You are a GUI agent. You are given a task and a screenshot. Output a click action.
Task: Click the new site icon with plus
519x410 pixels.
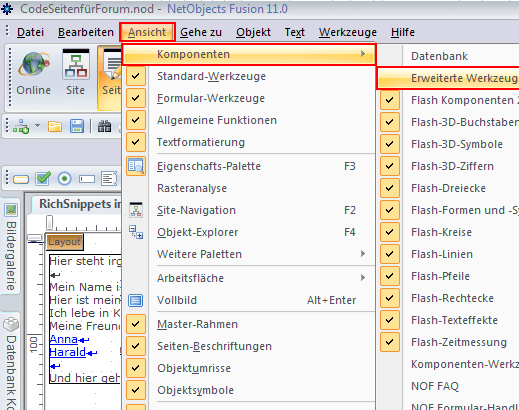[21, 127]
